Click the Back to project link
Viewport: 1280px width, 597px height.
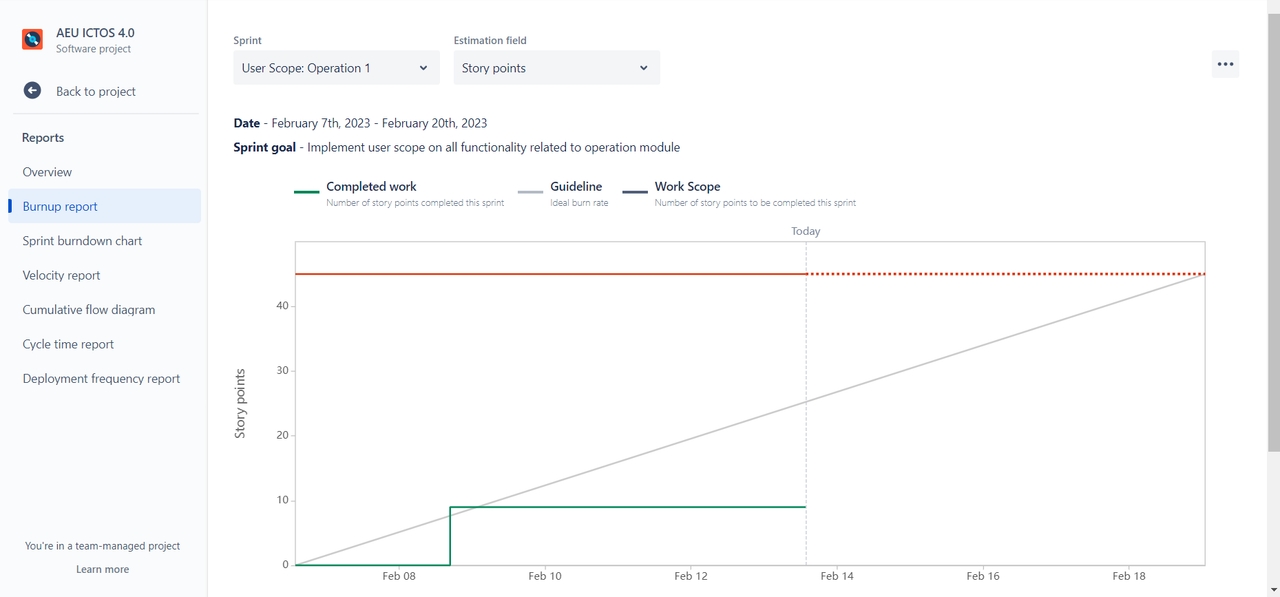pos(95,91)
